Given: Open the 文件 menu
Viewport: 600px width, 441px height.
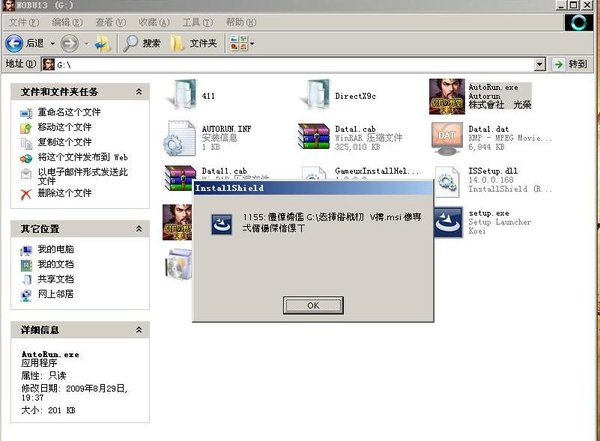Looking at the screenshot, I should pyautogui.click(x=24, y=22).
